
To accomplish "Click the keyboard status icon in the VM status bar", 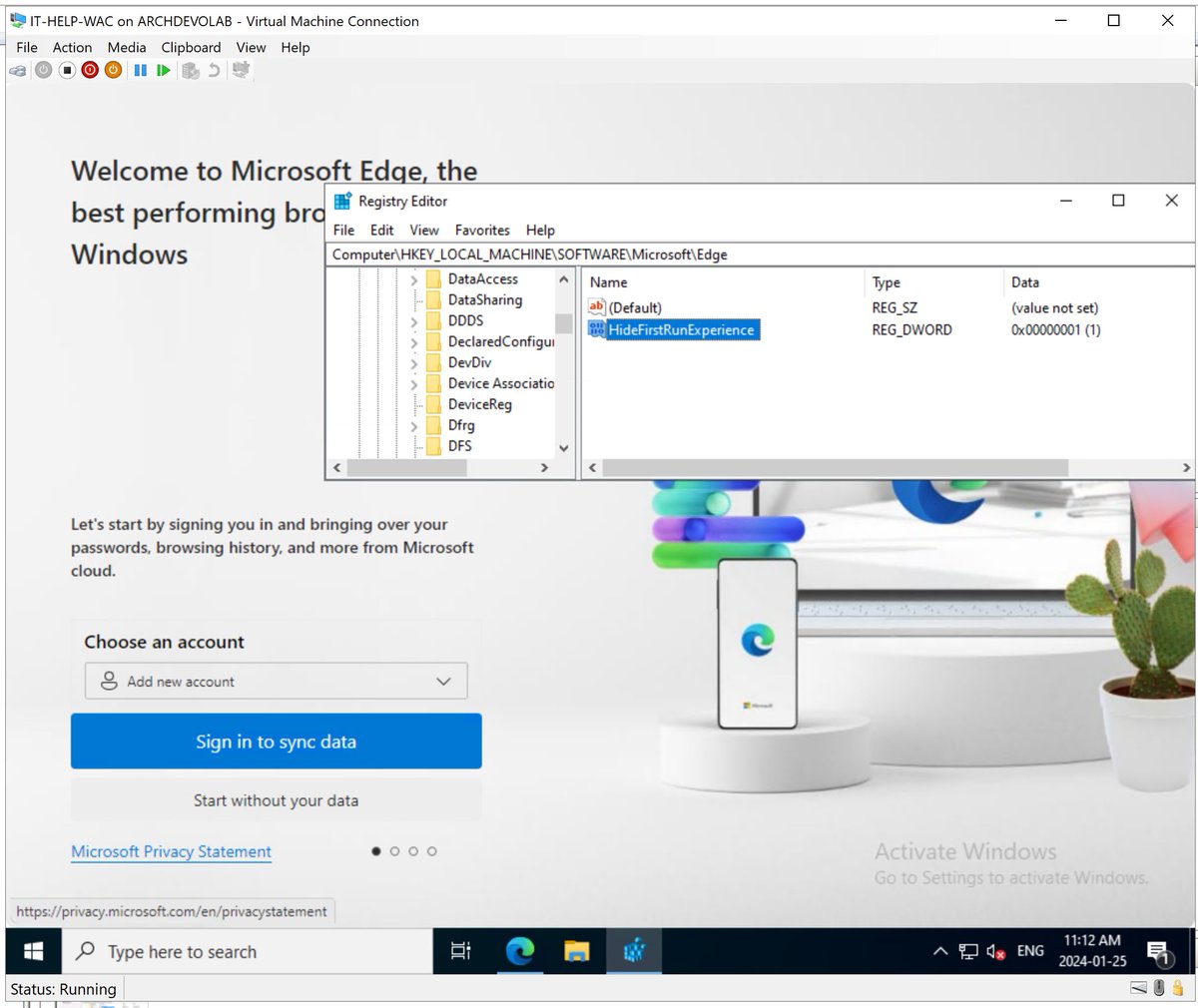I will coord(1138,989).
